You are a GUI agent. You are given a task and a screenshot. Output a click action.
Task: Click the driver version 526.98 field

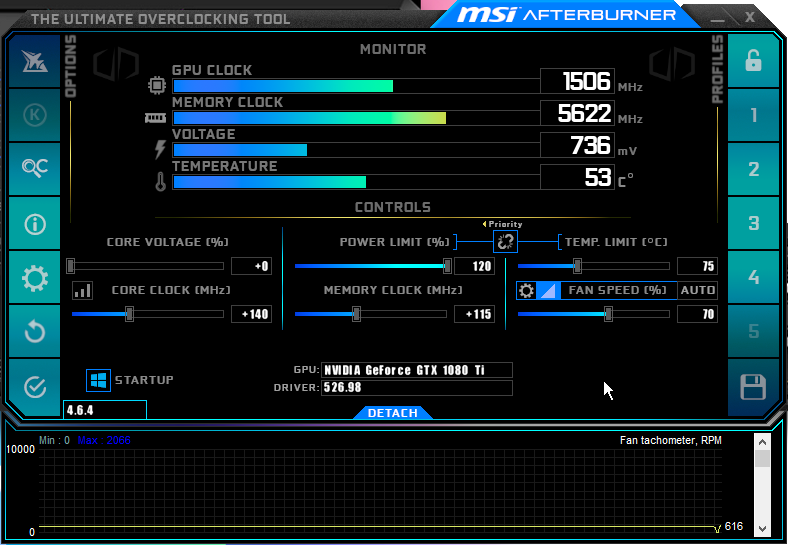click(x=417, y=388)
